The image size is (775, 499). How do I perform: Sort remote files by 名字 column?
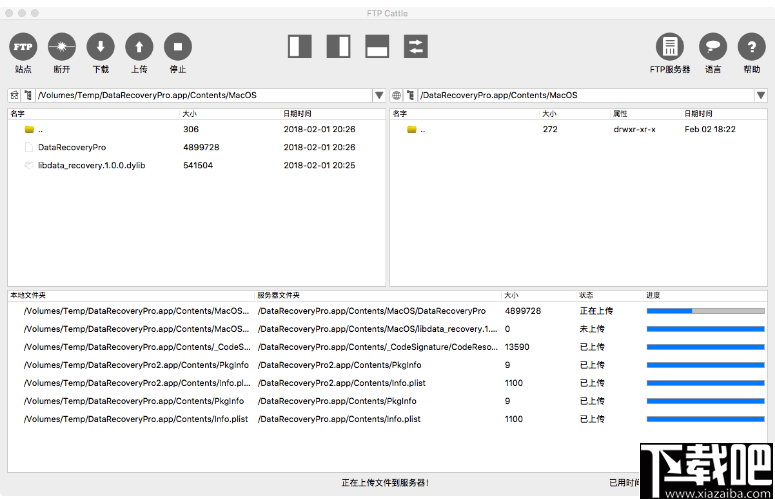(400, 114)
